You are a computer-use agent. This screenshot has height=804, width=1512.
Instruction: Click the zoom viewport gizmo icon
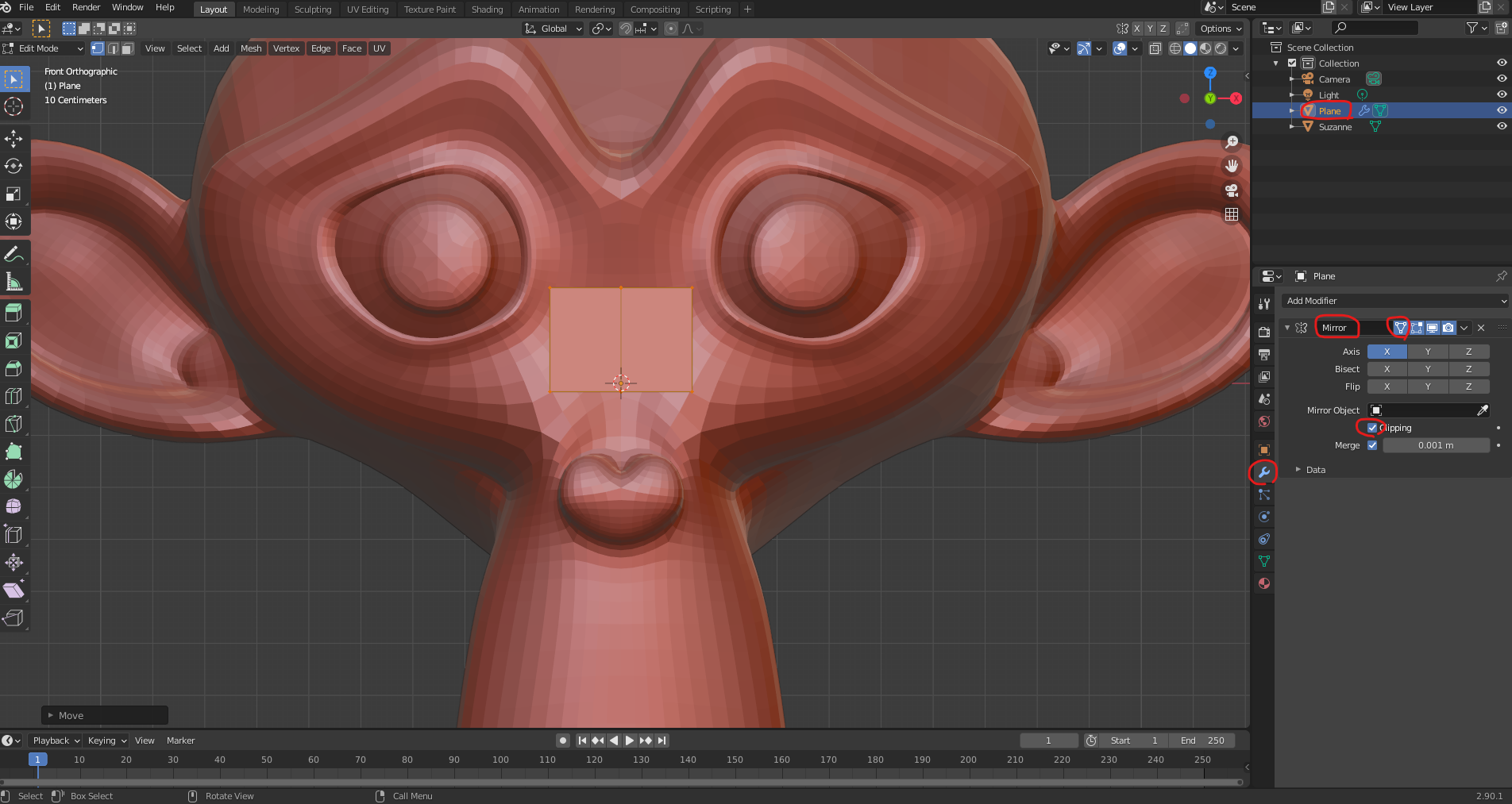(x=1232, y=142)
